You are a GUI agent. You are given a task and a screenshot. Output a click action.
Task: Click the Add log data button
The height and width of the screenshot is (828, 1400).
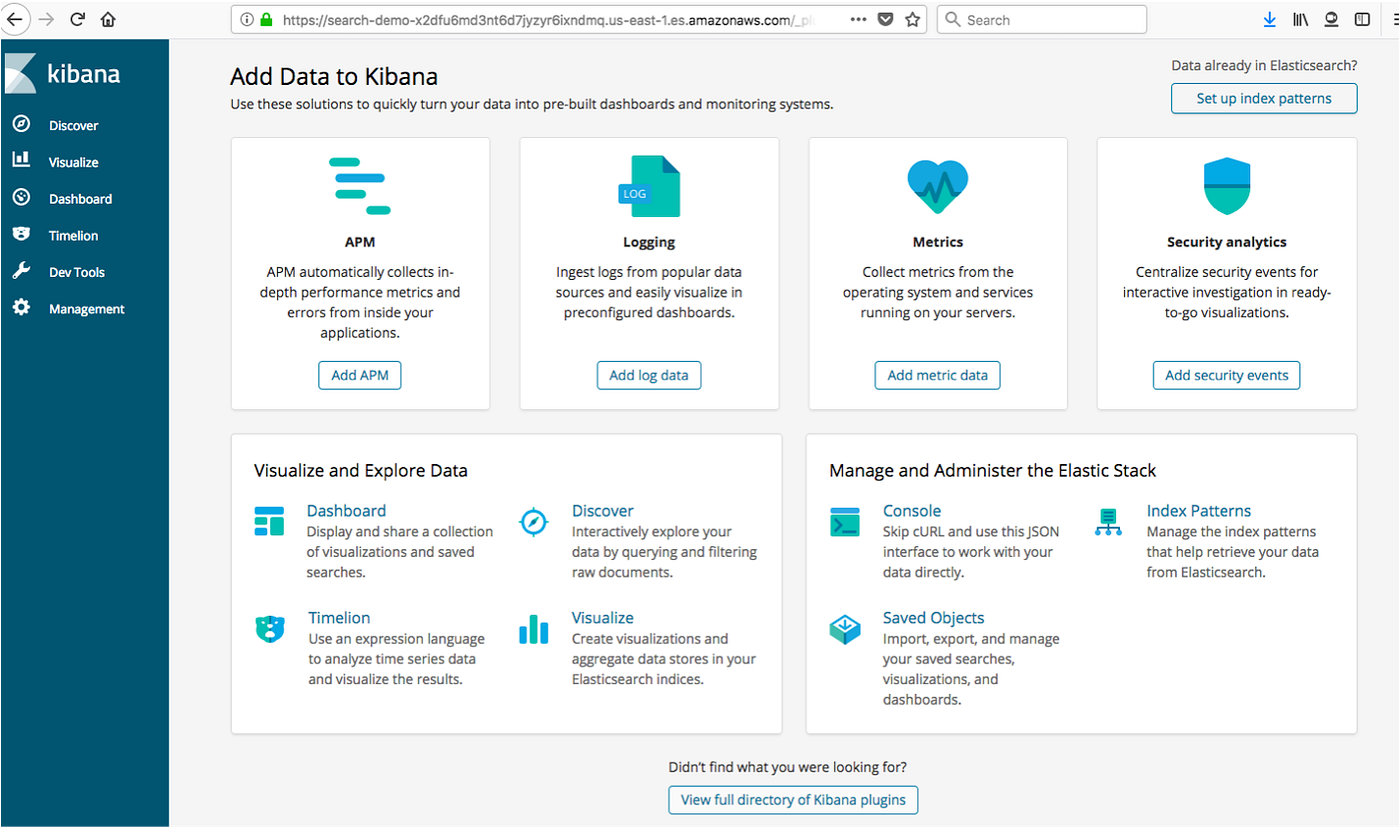point(648,375)
